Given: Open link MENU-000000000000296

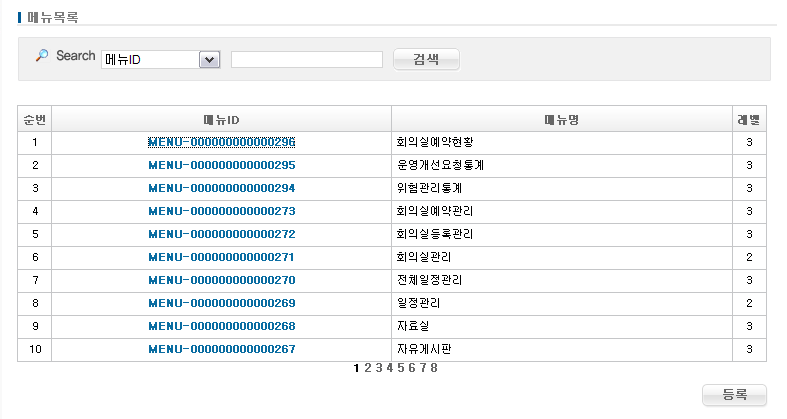Looking at the screenshot, I should pos(221,142).
